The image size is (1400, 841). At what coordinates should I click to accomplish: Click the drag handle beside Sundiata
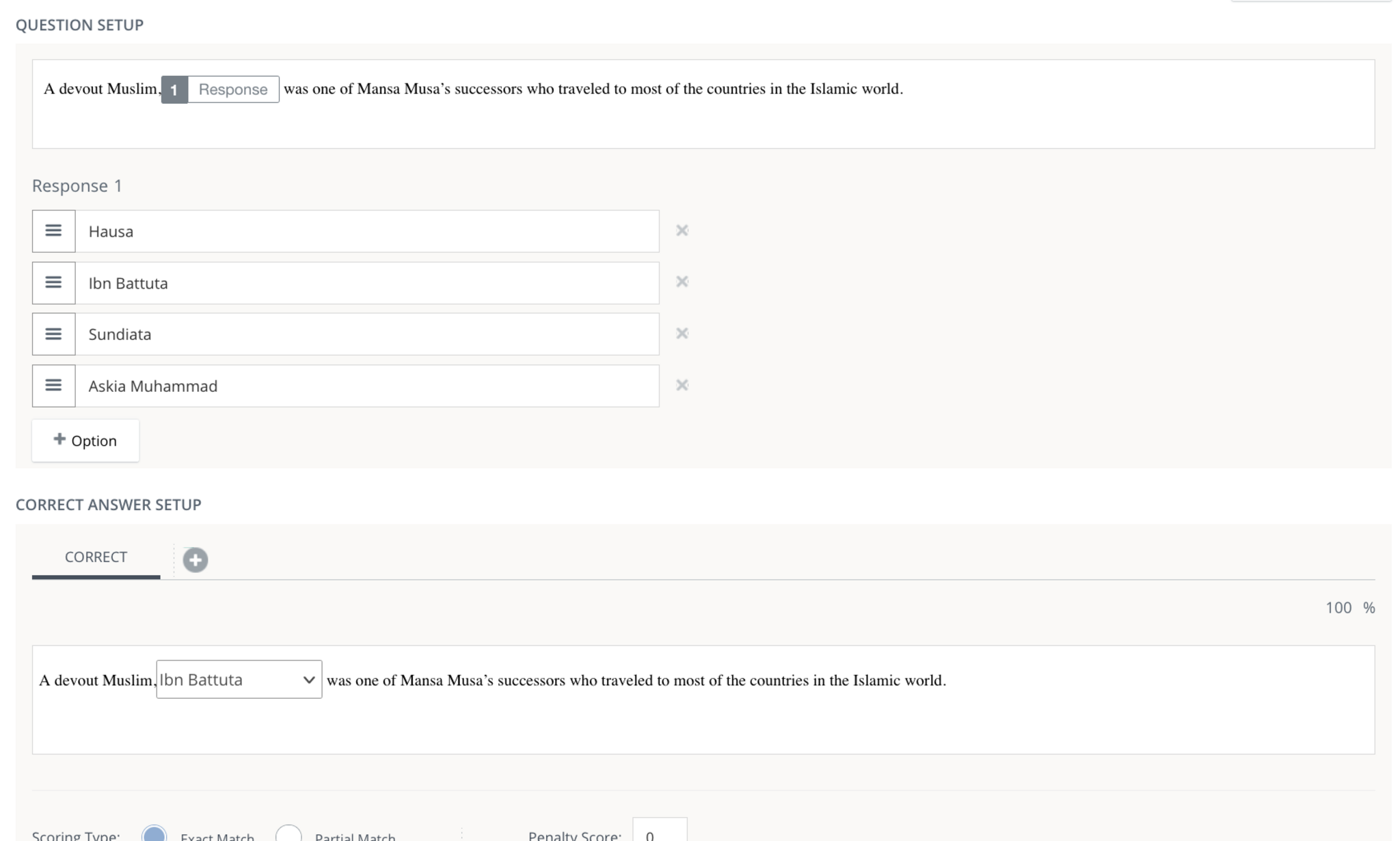pyautogui.click(x=53, y=334)
